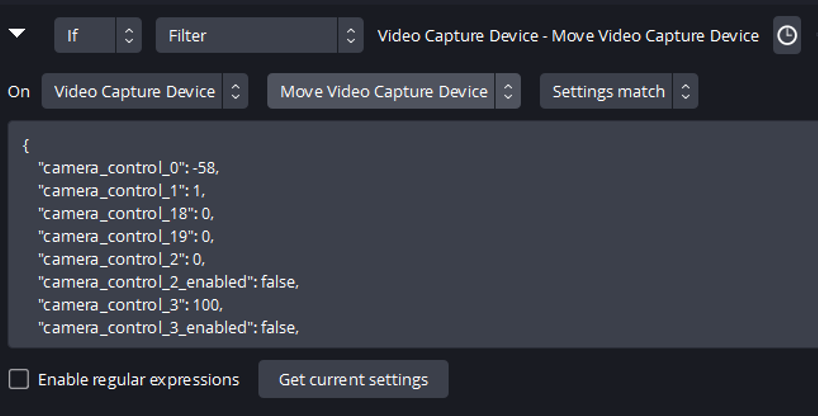This screenshot has height=416, width=818.
Task: Click the camera_control_18 settings line
Action: [126, 213]
